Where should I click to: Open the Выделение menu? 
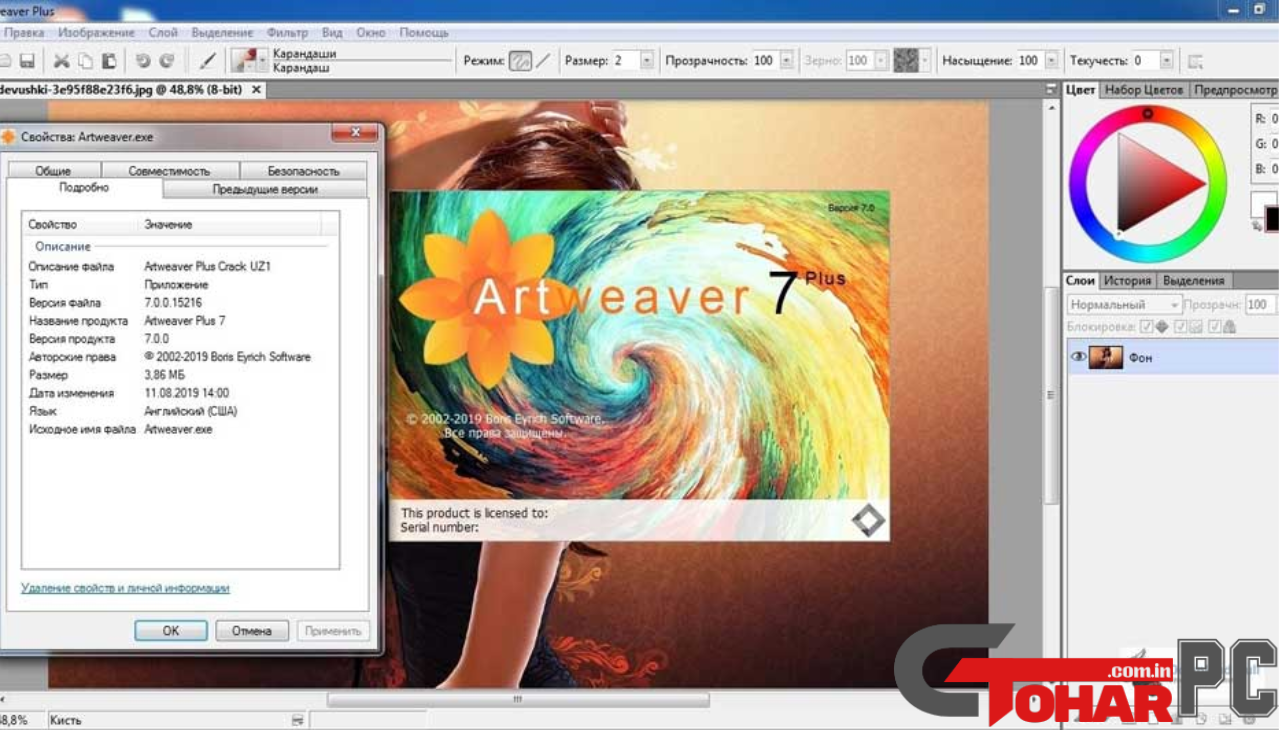pos(222,33)
